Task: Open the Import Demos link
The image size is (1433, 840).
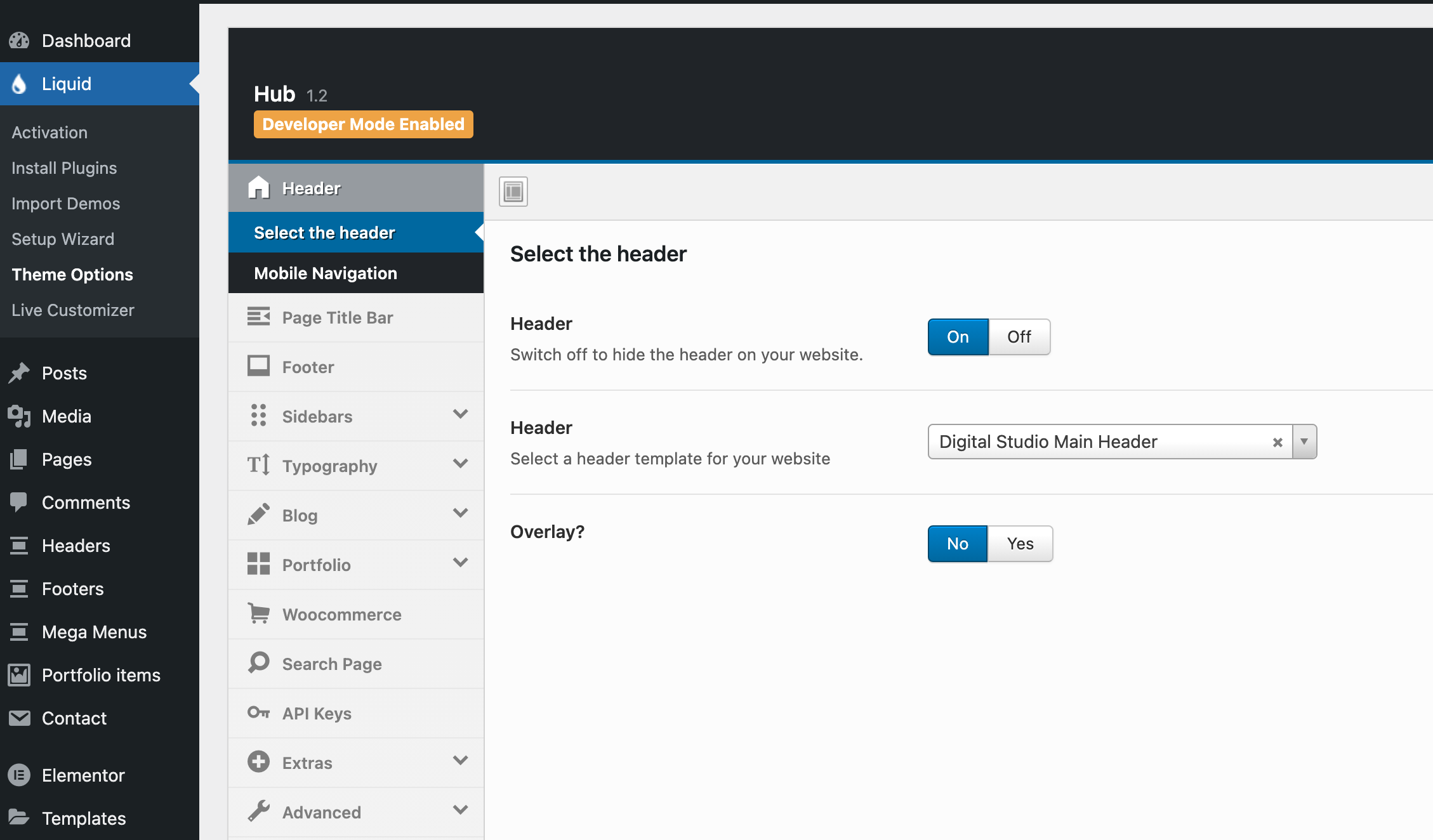Action: tap(65, 204)
